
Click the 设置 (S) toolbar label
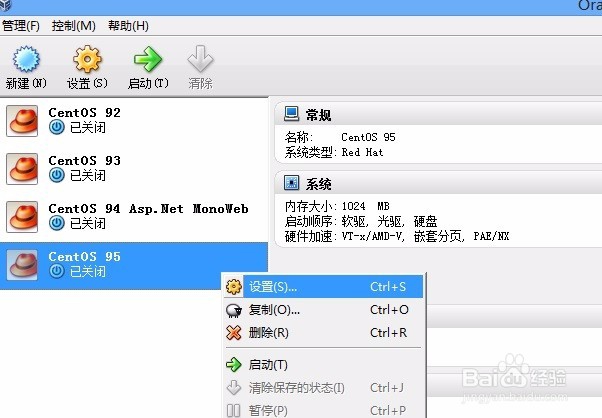tap(87, 83)
